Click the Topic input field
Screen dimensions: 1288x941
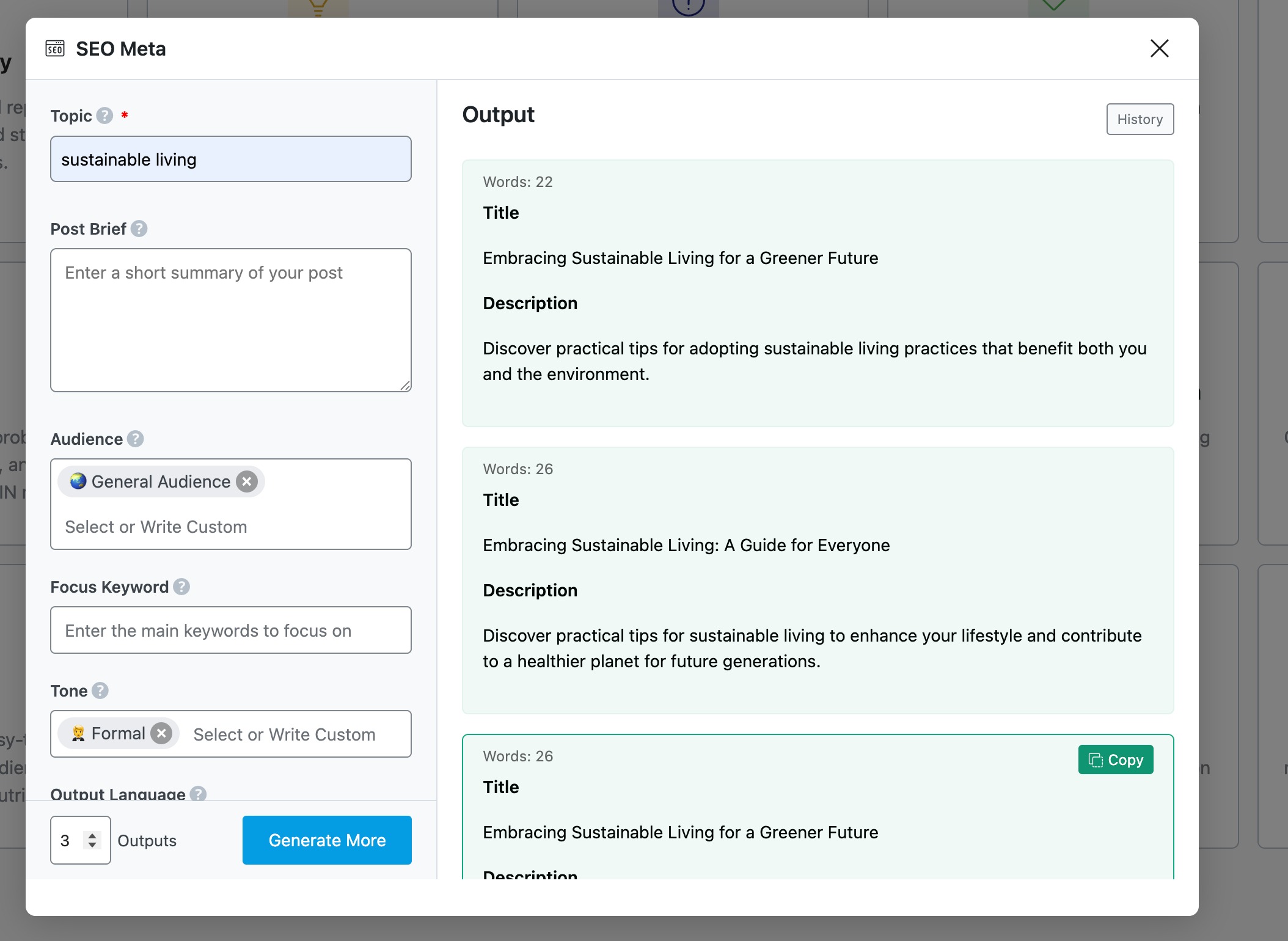coord(231,159)
